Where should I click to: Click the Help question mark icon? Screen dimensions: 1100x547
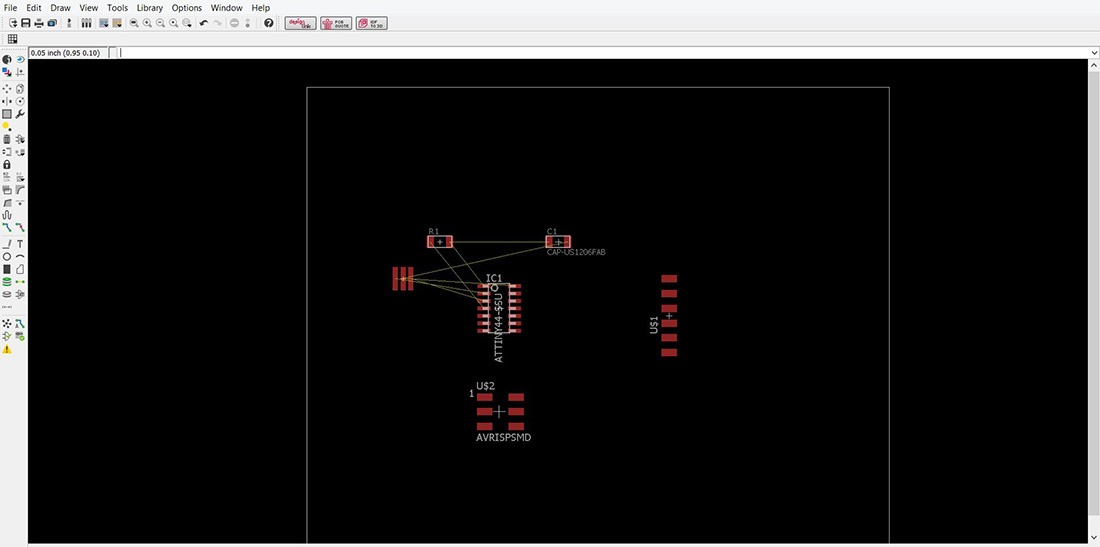[x=269, y=23]
